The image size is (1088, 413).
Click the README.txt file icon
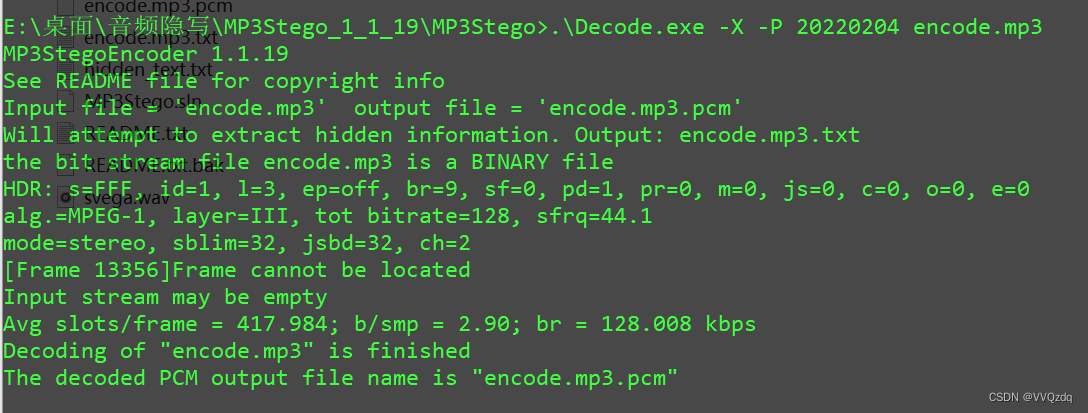coord(66,133)
